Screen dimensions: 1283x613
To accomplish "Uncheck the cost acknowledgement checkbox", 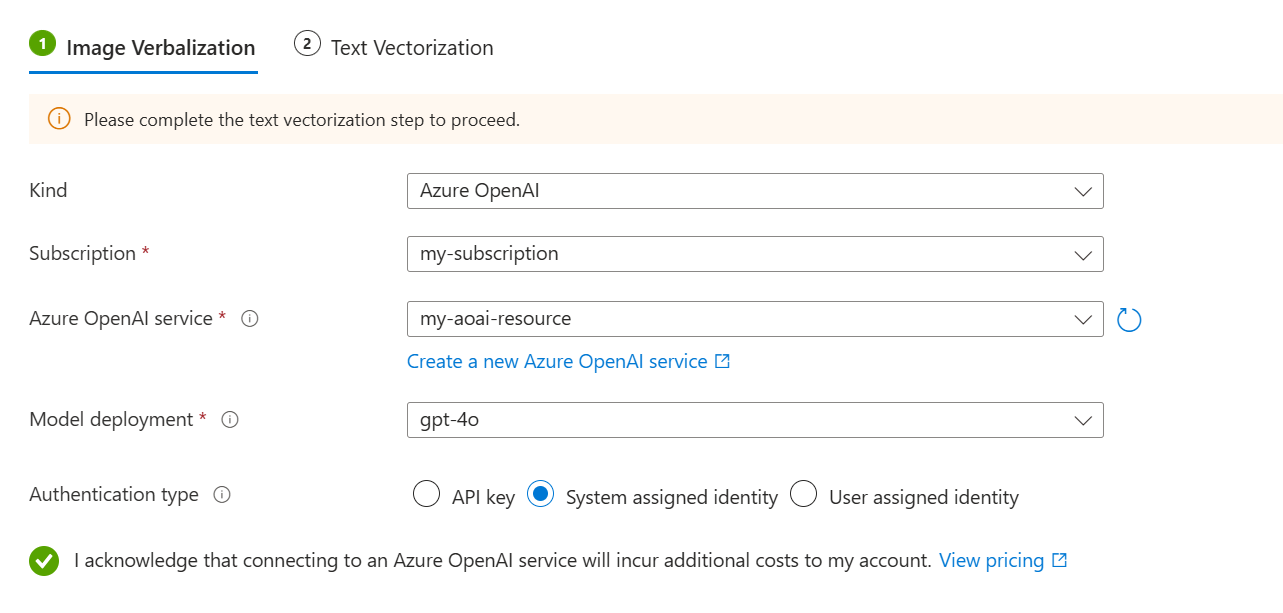I will (44, 561).
